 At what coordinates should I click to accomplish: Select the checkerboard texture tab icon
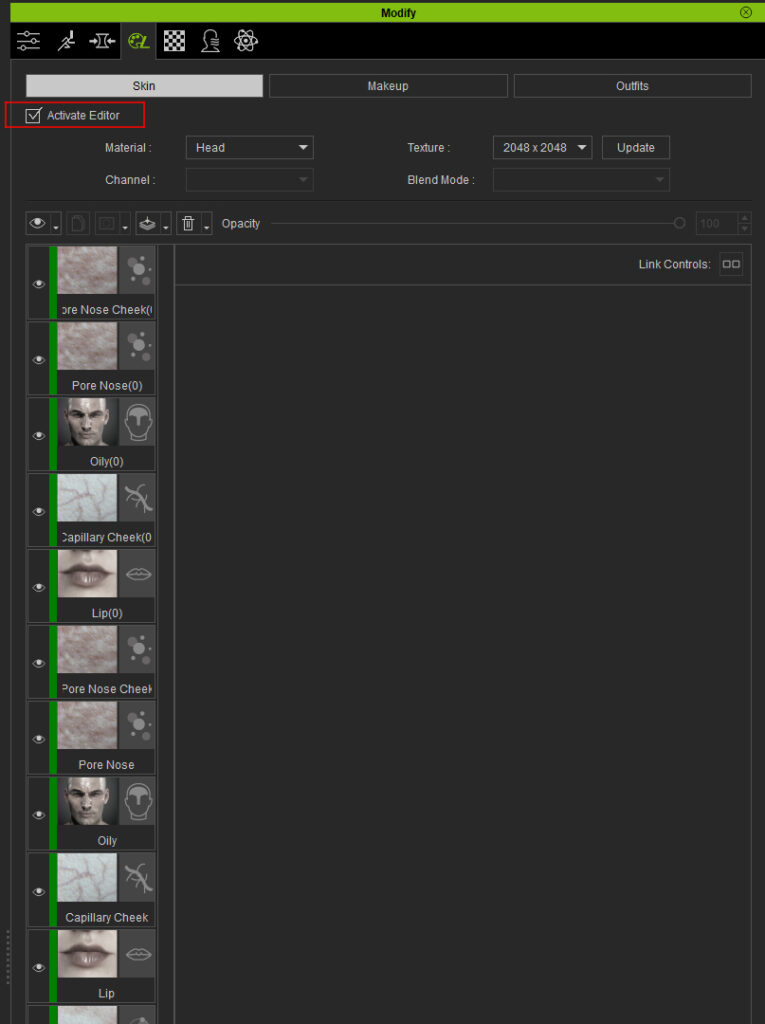(174, 41)
